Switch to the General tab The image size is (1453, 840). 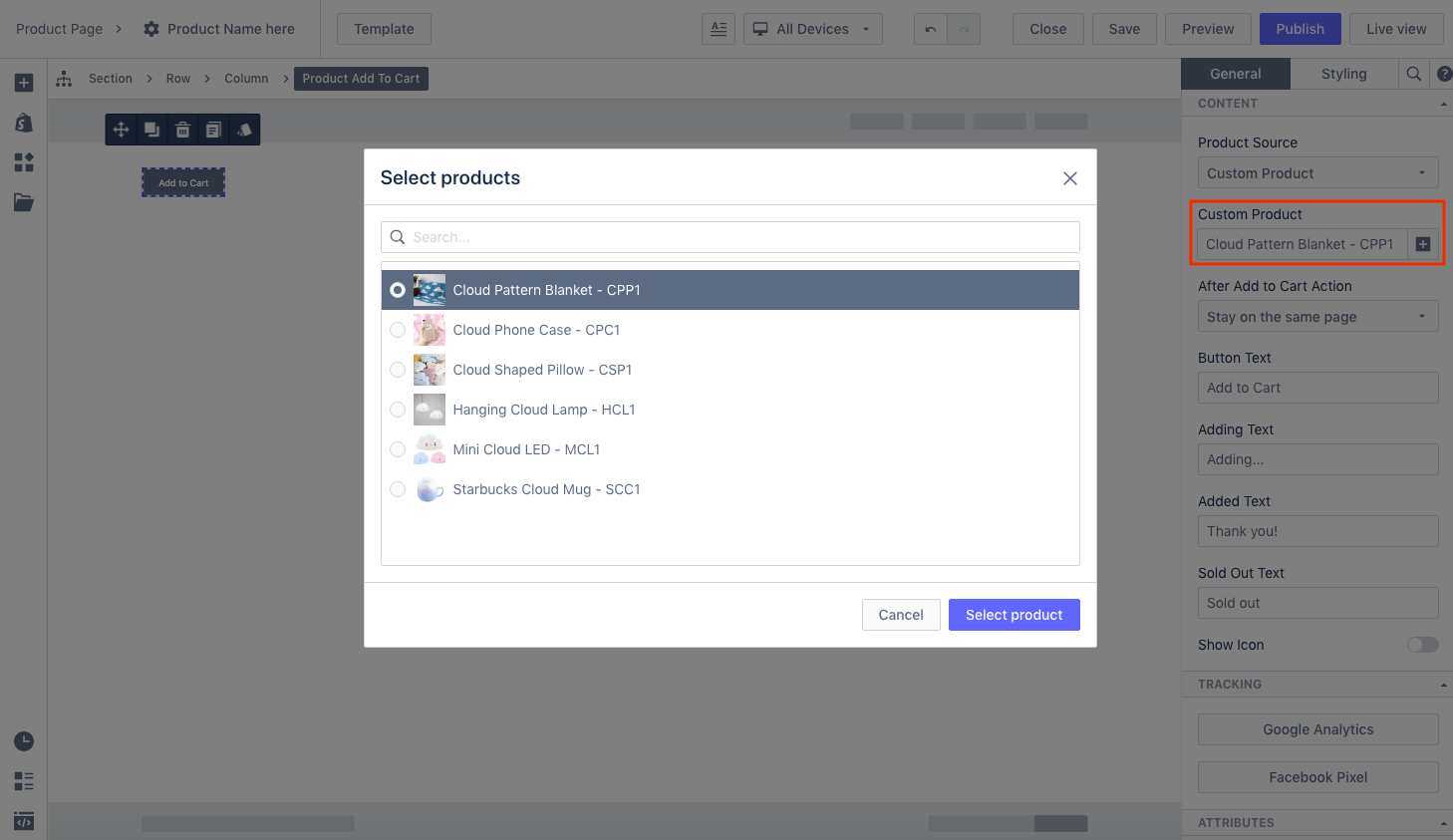(x=1236, y=74)
